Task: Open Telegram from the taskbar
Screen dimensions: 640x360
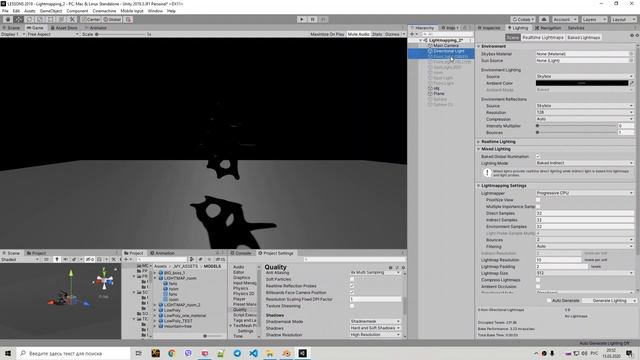Action: pyautogui.click(x=237, y=353)
